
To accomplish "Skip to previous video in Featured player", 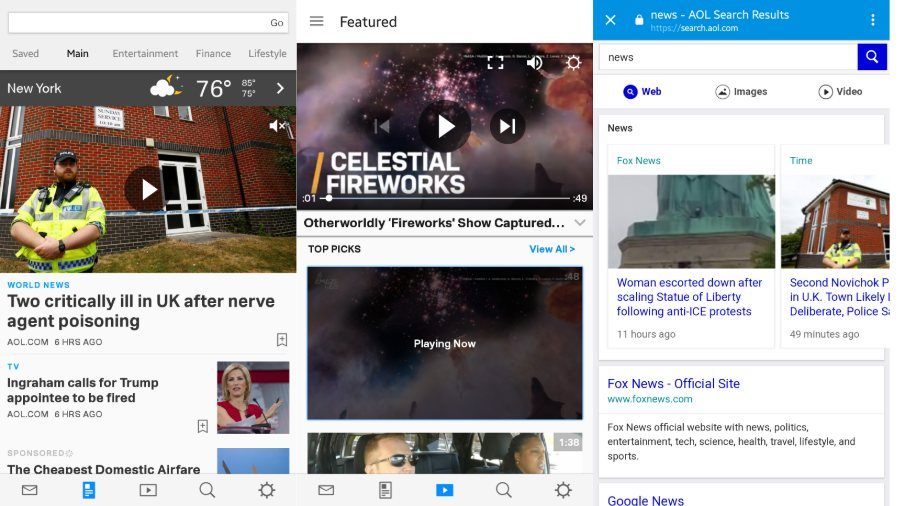I will (x=382, y=126).
